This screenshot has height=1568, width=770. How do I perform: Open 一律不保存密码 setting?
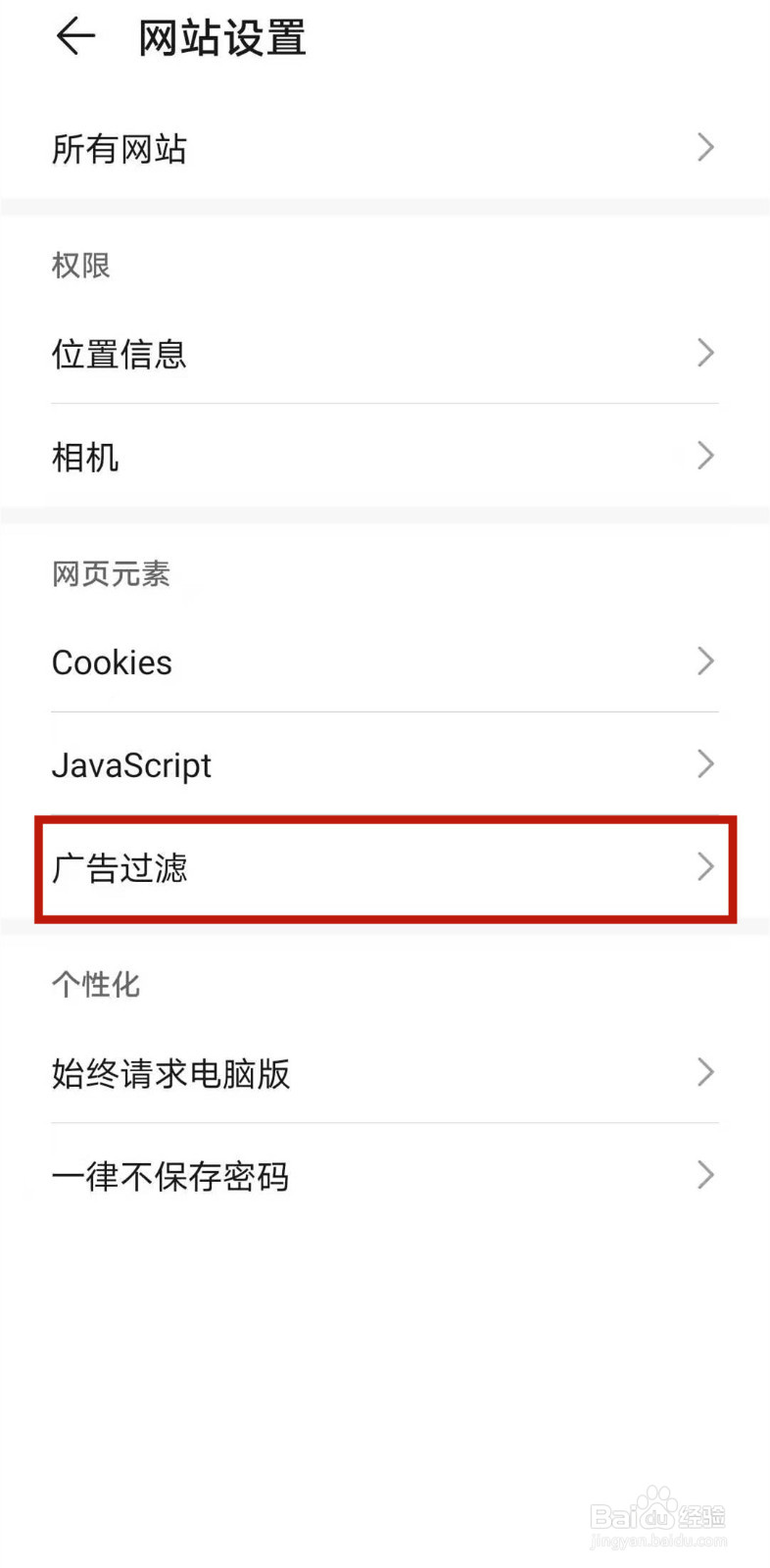(x=385, y=1175)
